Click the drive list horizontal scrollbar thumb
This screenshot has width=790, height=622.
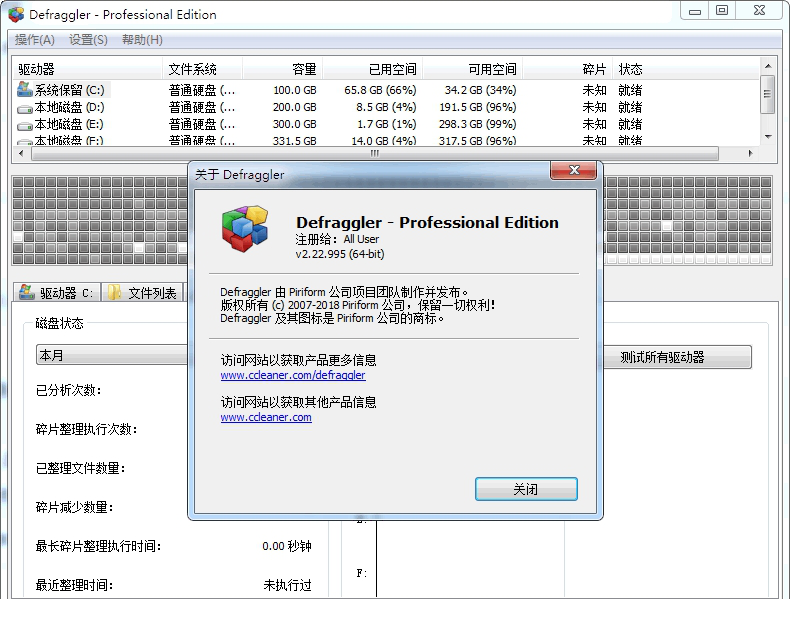(374, 153)
